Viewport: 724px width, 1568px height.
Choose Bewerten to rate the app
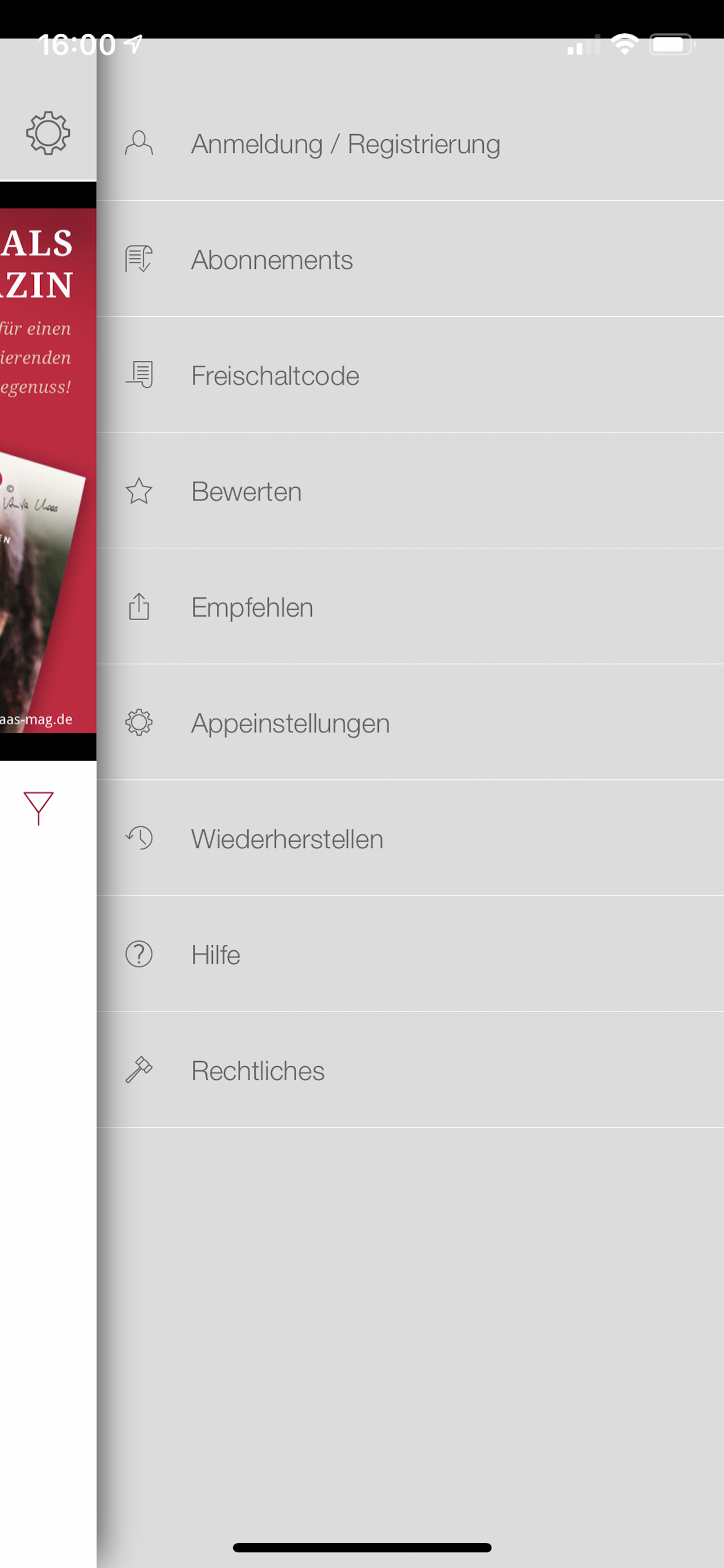pos(410,491)
